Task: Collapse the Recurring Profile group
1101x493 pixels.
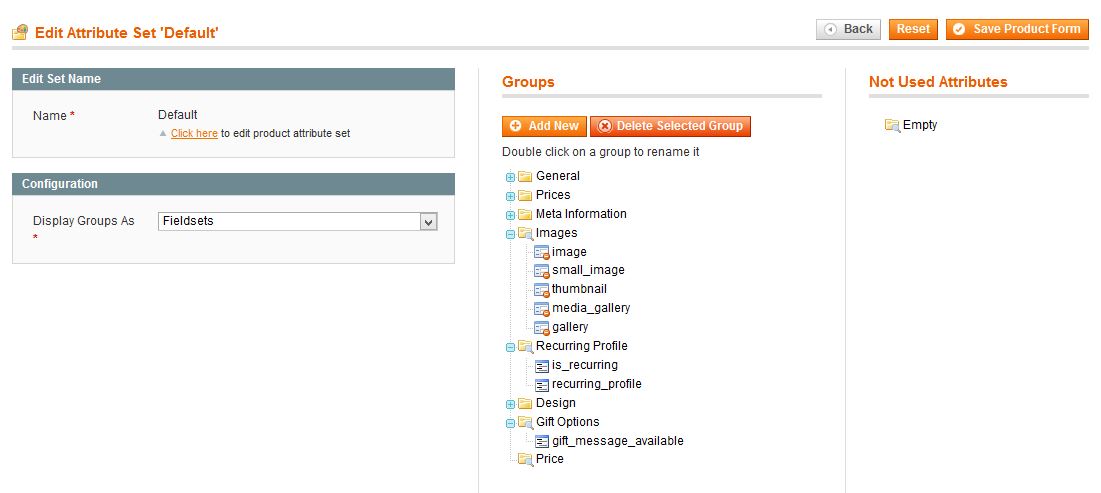Action: [510, 347]
